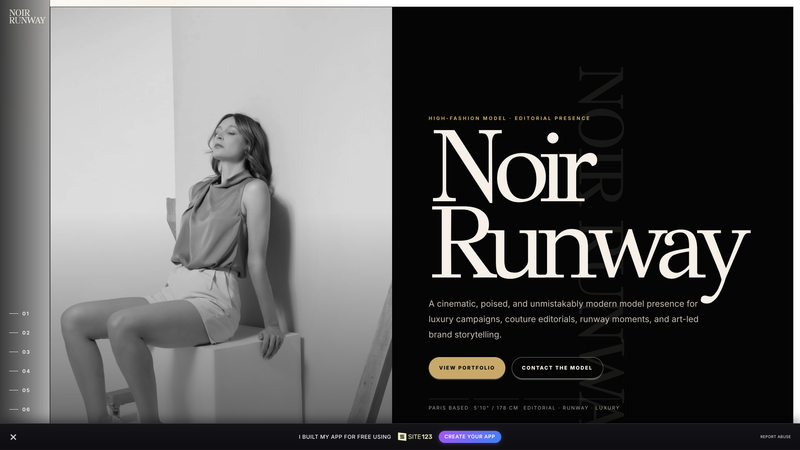Click the 5'10" / 178 CM text
Screen dimensions: 800x450
(496, 408)
